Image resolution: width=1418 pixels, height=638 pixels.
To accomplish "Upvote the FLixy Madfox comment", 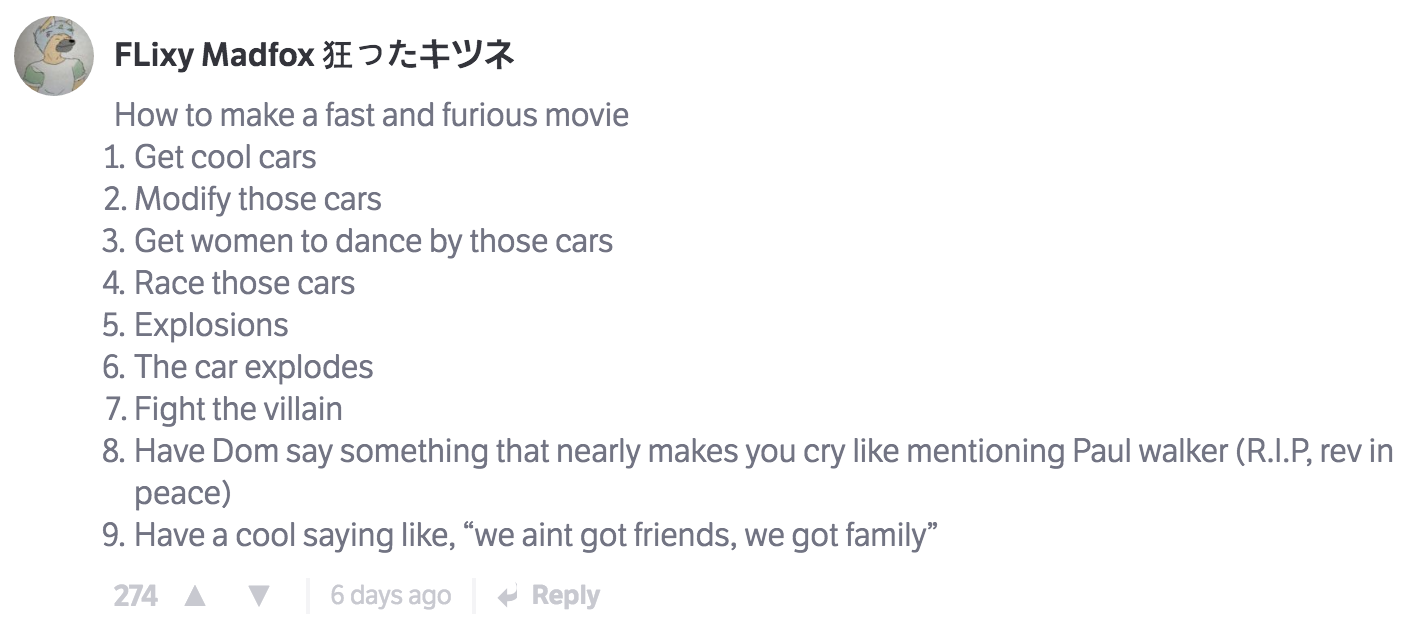I will click(x=196, y=597).
